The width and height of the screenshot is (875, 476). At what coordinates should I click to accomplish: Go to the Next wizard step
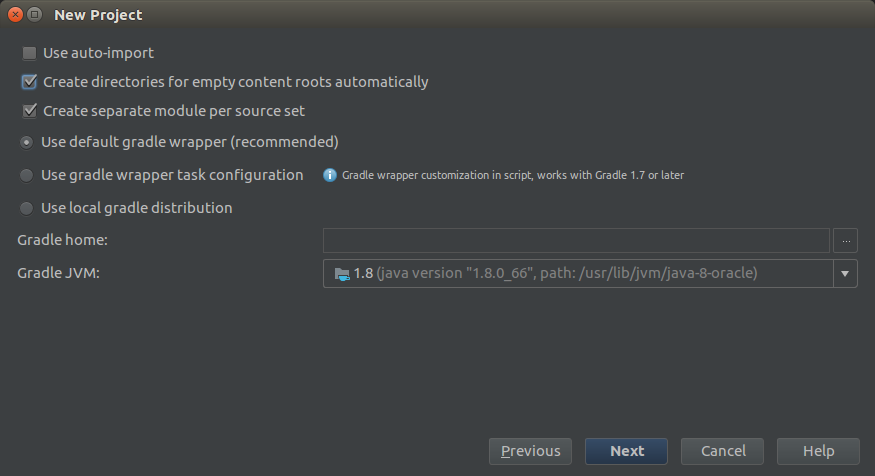[626, 451]
